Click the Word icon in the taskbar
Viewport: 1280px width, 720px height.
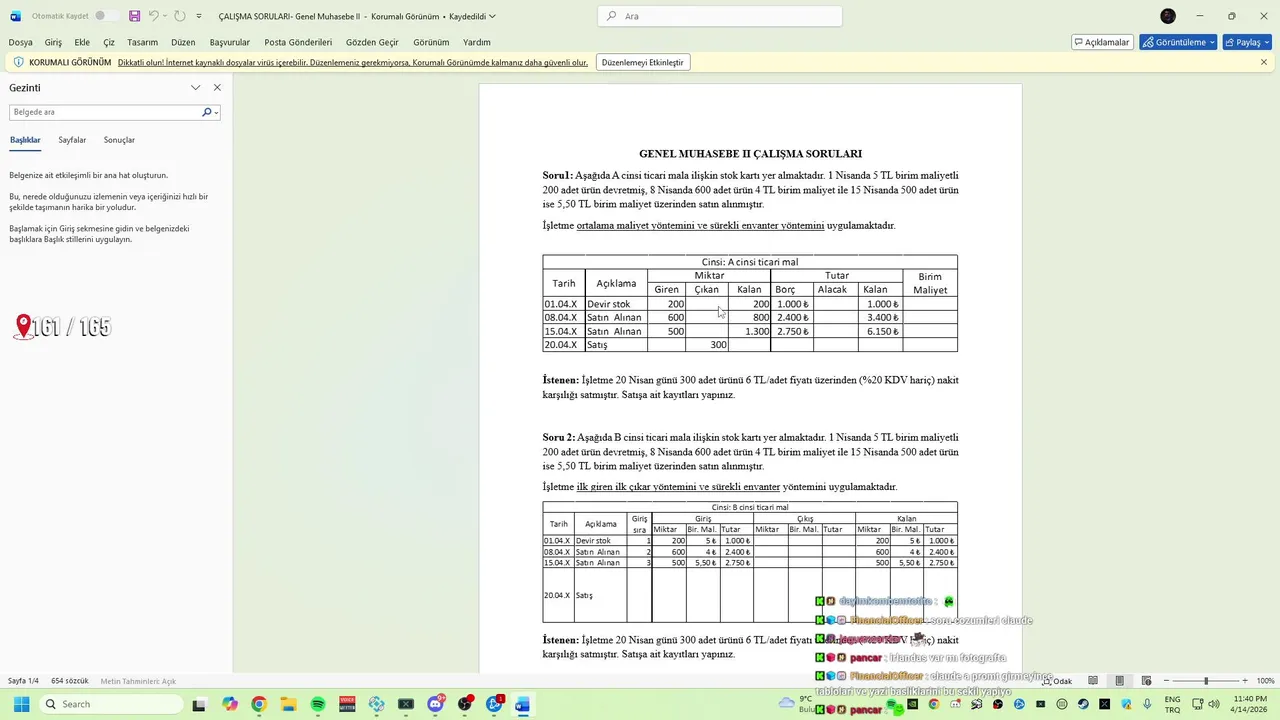coord(522,704)
